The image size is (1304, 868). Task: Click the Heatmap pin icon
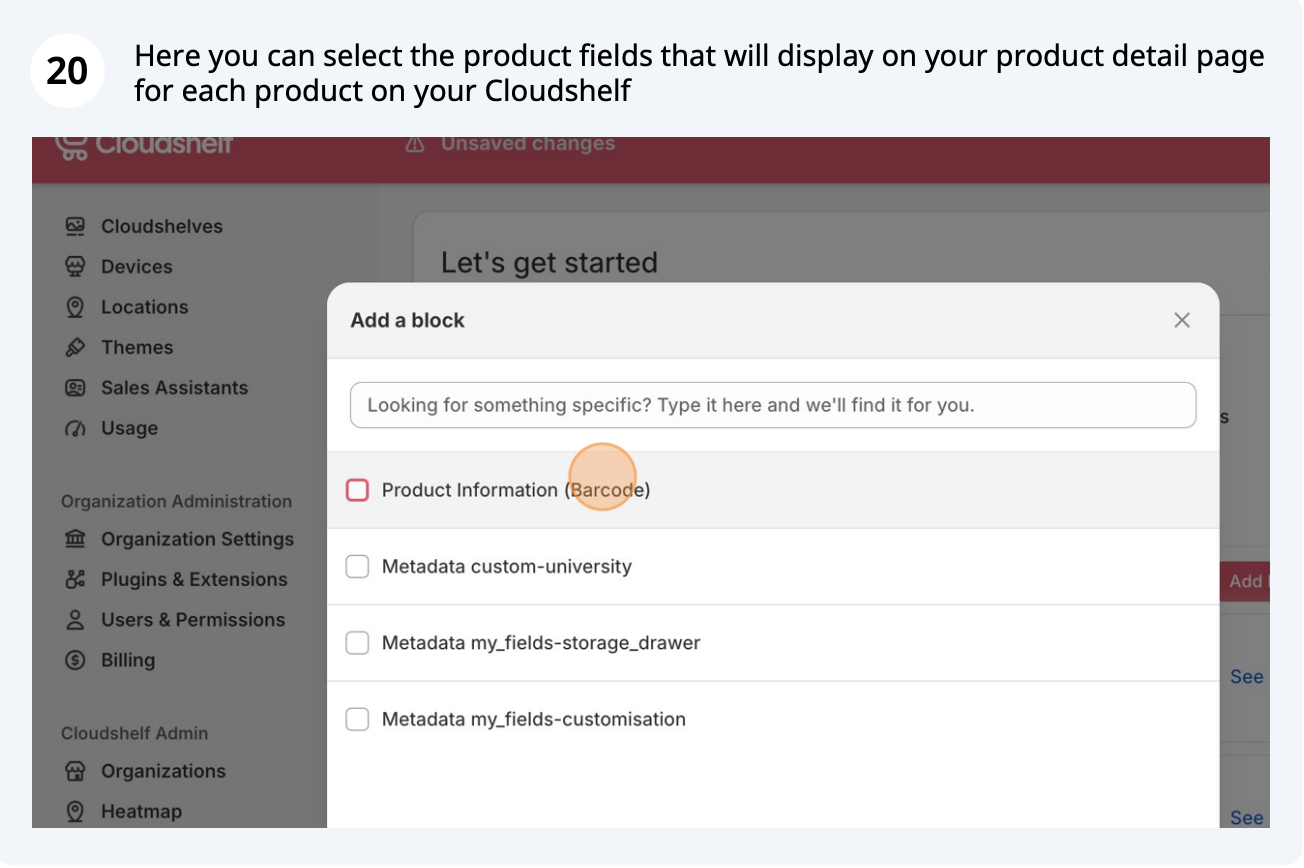(x=75, y=811)
